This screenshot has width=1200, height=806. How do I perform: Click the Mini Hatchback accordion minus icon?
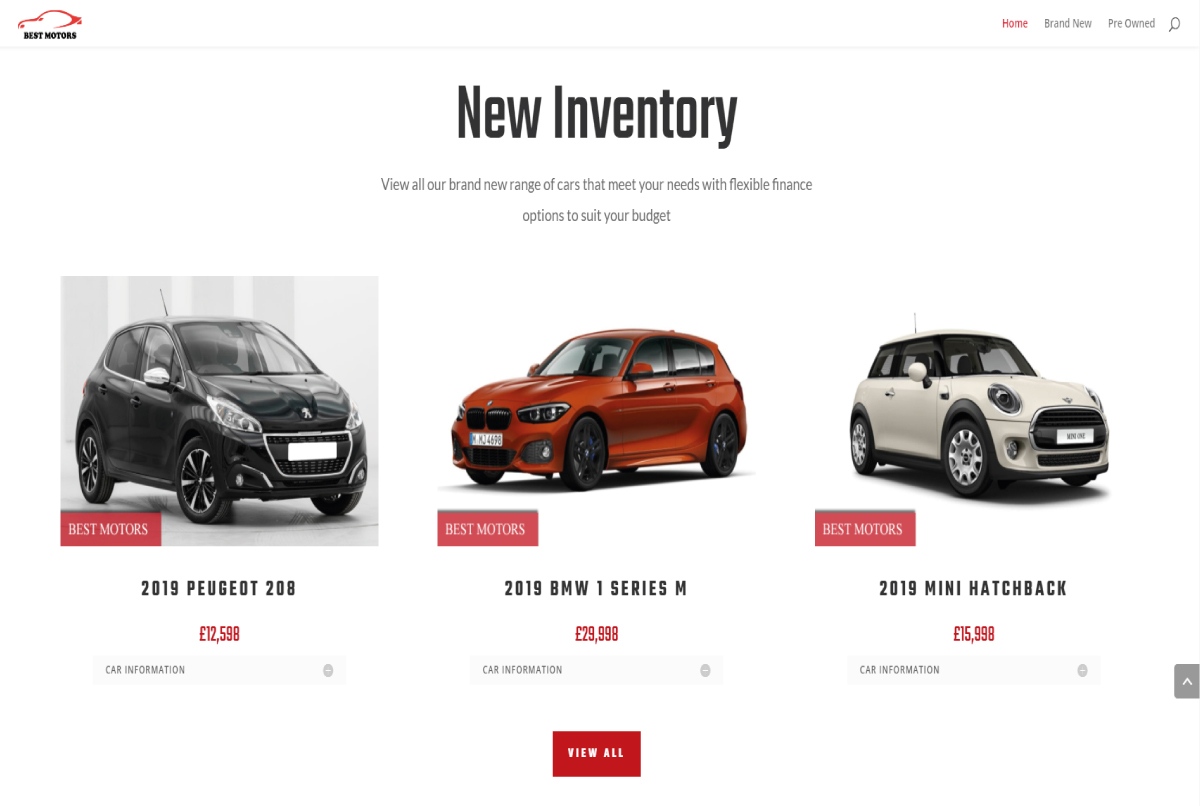pos(1082,670)
